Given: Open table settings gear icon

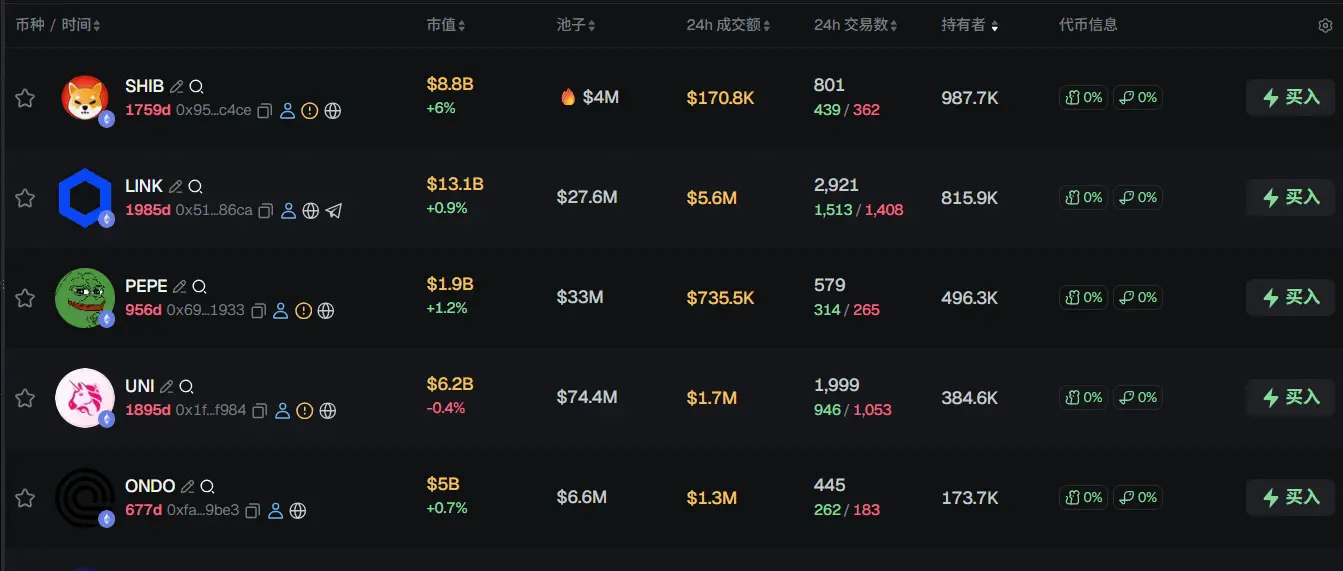Looking at the screenshot, I should (1325, 26).
